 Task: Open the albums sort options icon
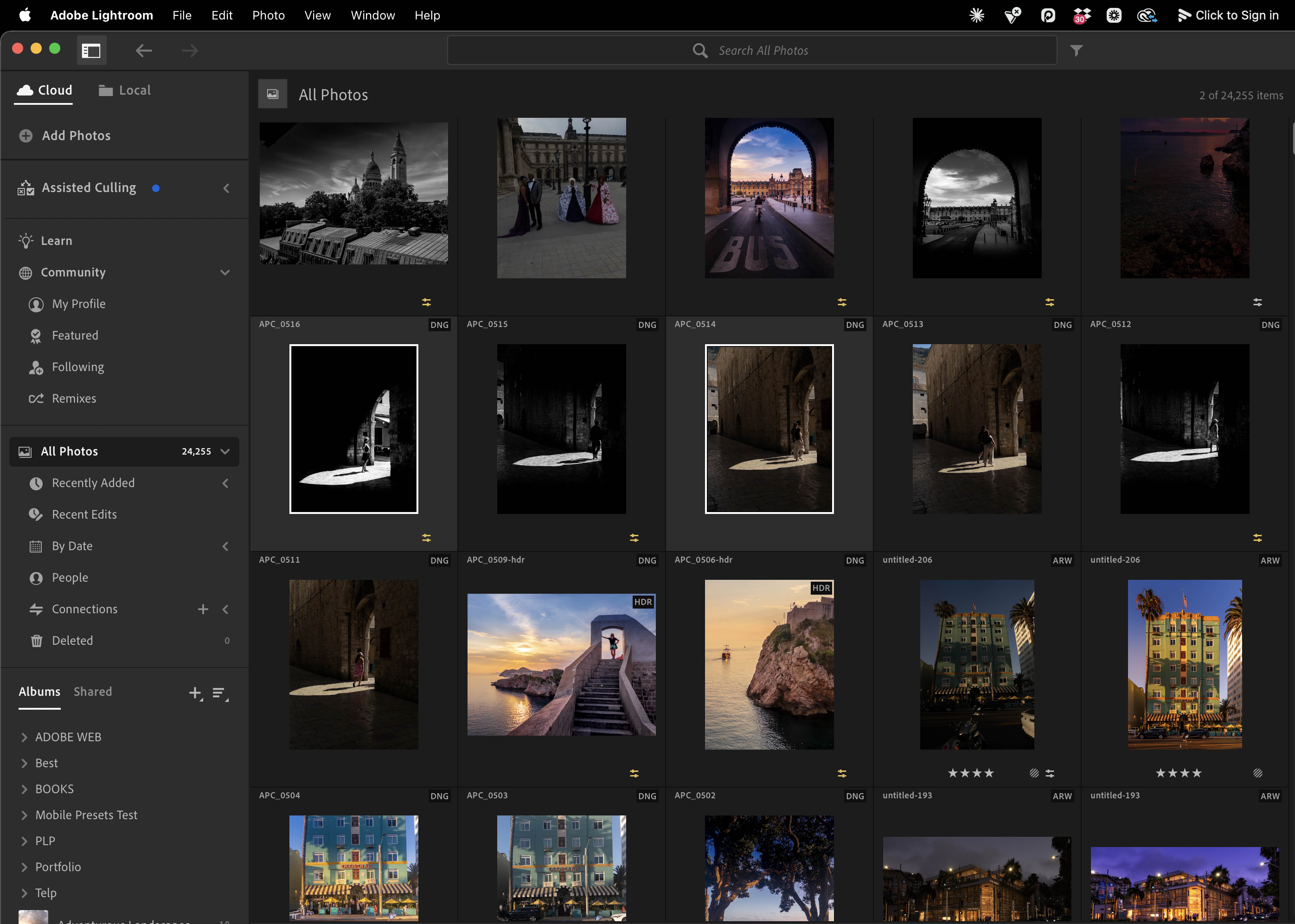(220, 693)
